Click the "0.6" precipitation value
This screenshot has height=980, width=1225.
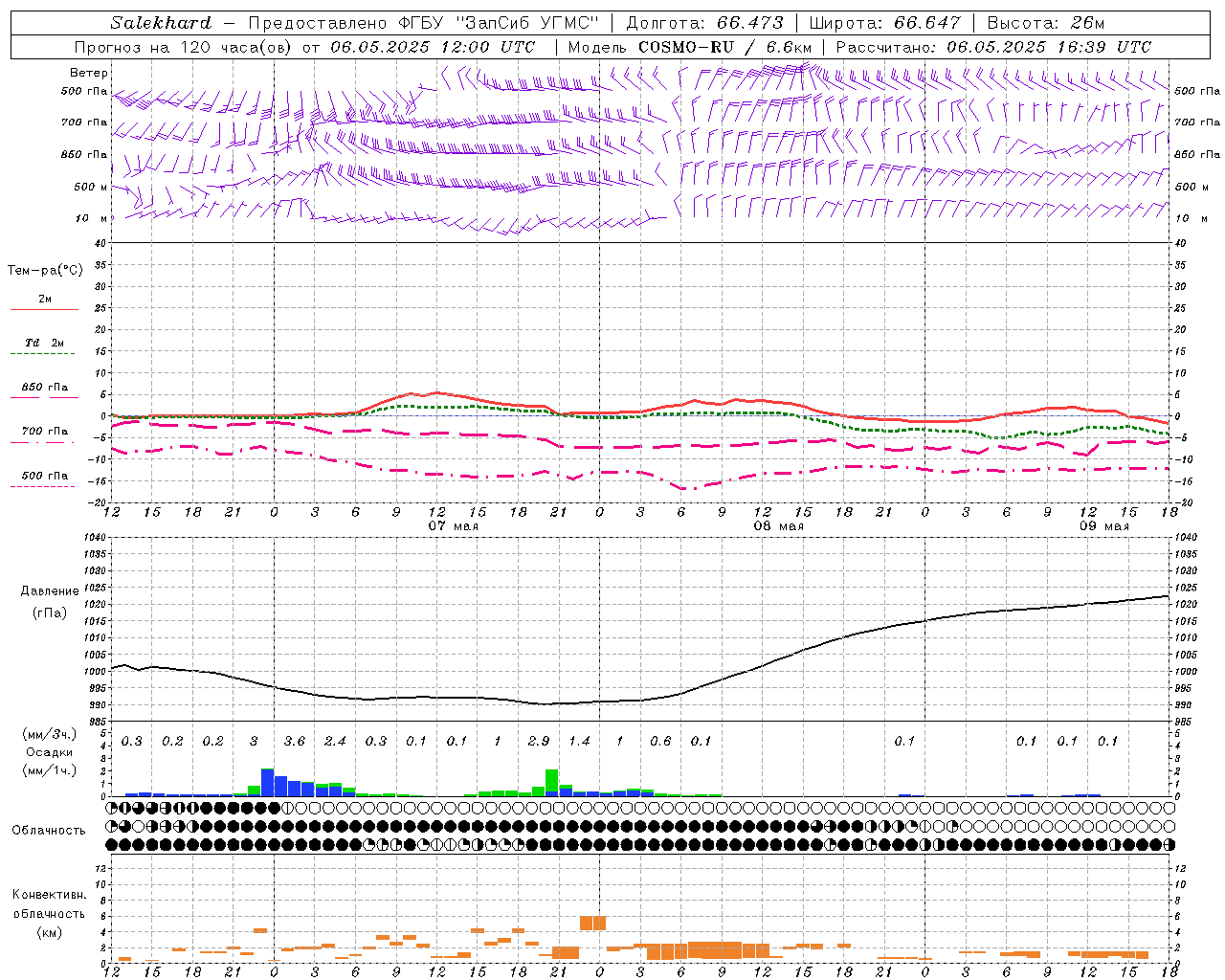click(660, 741)
